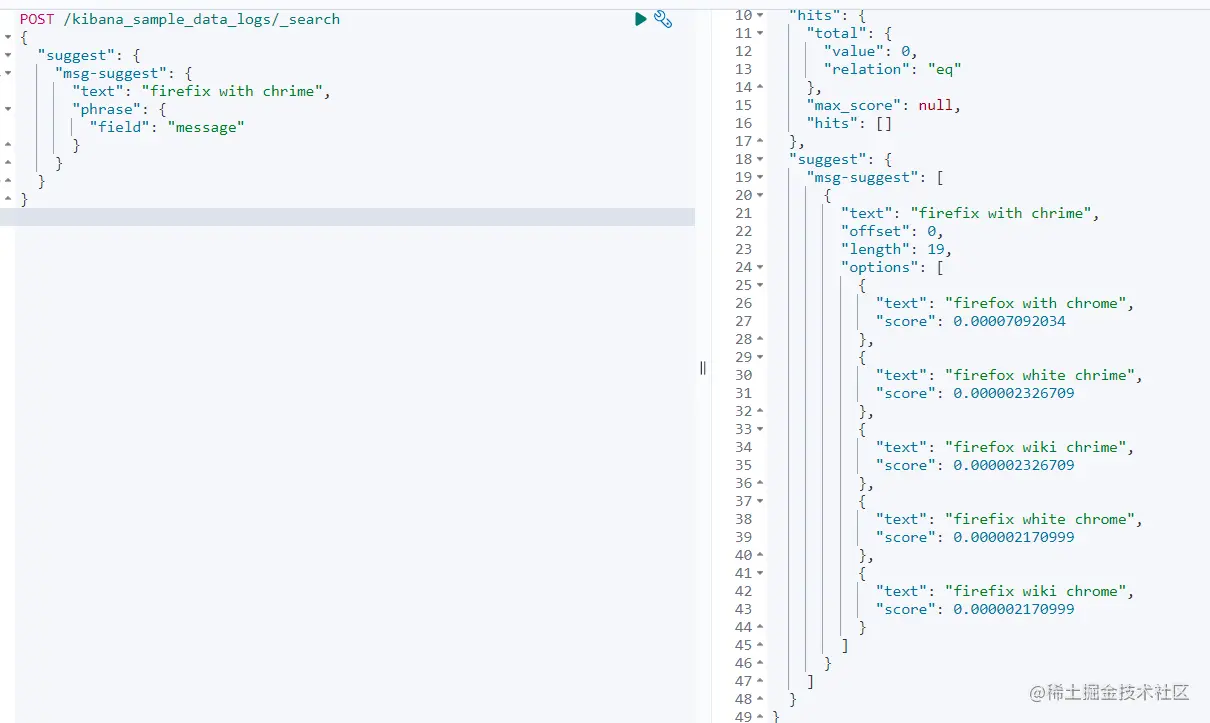The image size is (1210, 723).
Task: Fold the first option at line 25
Action: coord(761,285)
